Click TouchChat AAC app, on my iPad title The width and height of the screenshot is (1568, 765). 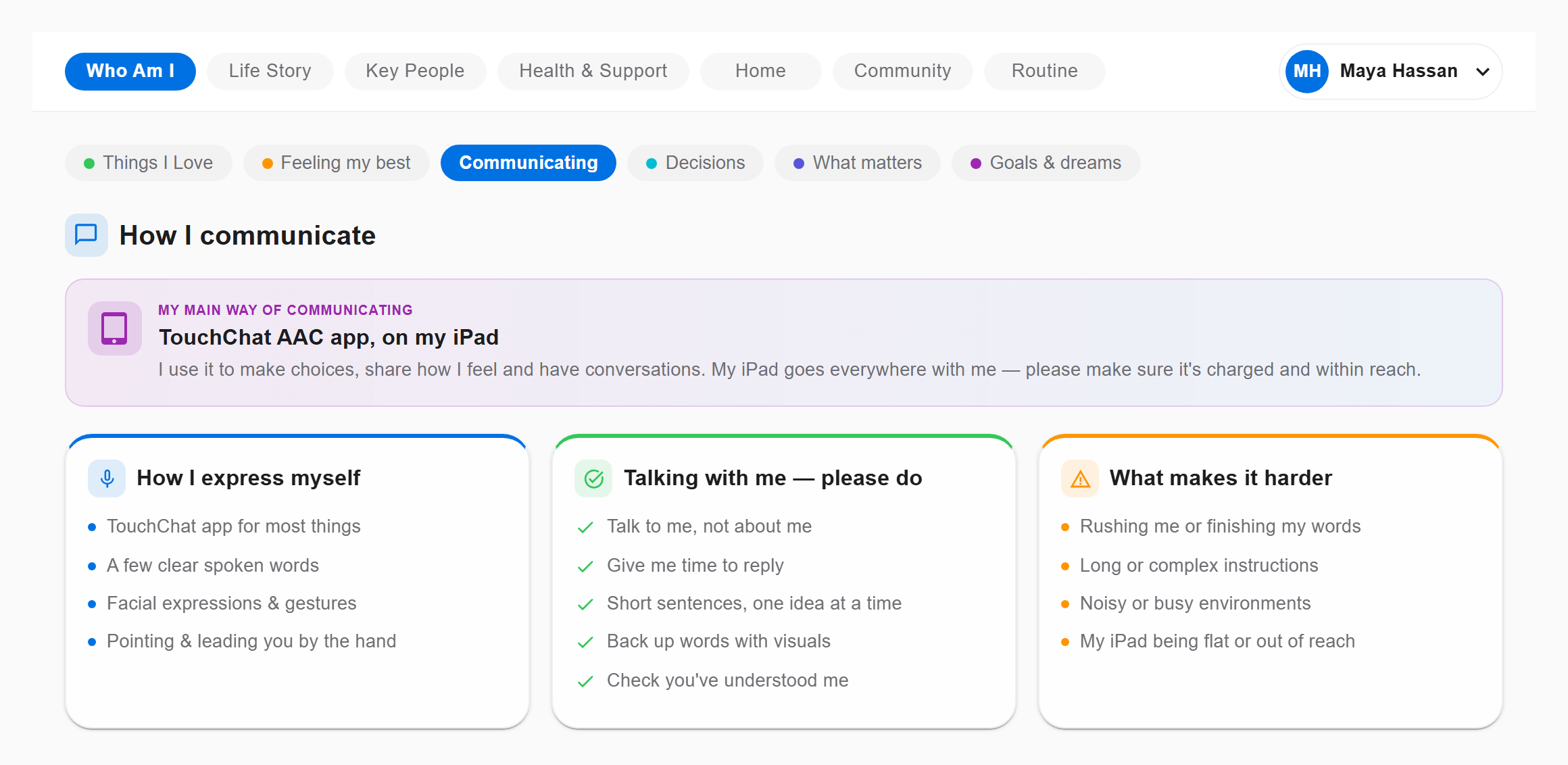click(328, 337)
